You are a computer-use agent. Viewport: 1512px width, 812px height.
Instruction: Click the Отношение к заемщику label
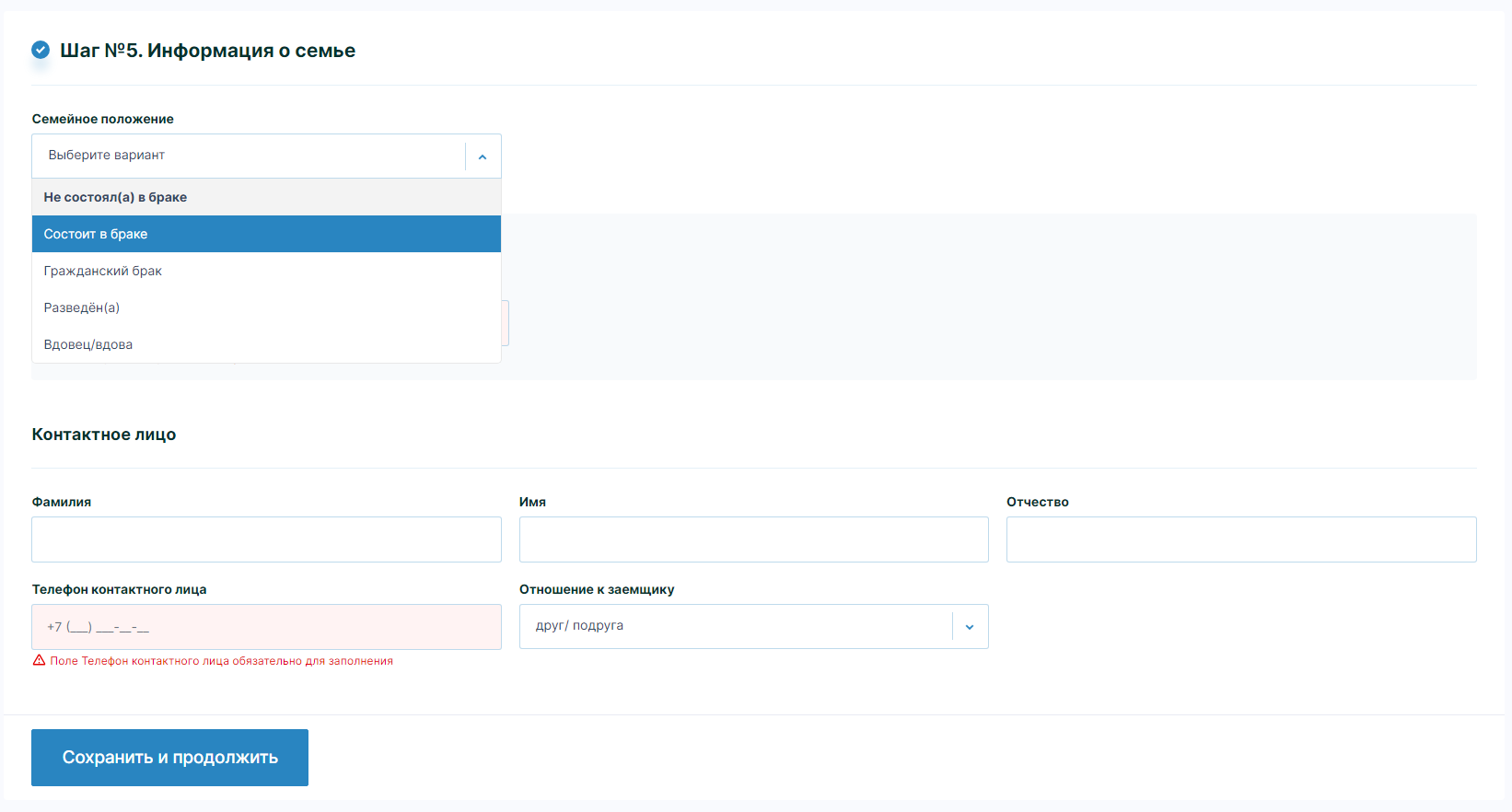pos(597,589)
